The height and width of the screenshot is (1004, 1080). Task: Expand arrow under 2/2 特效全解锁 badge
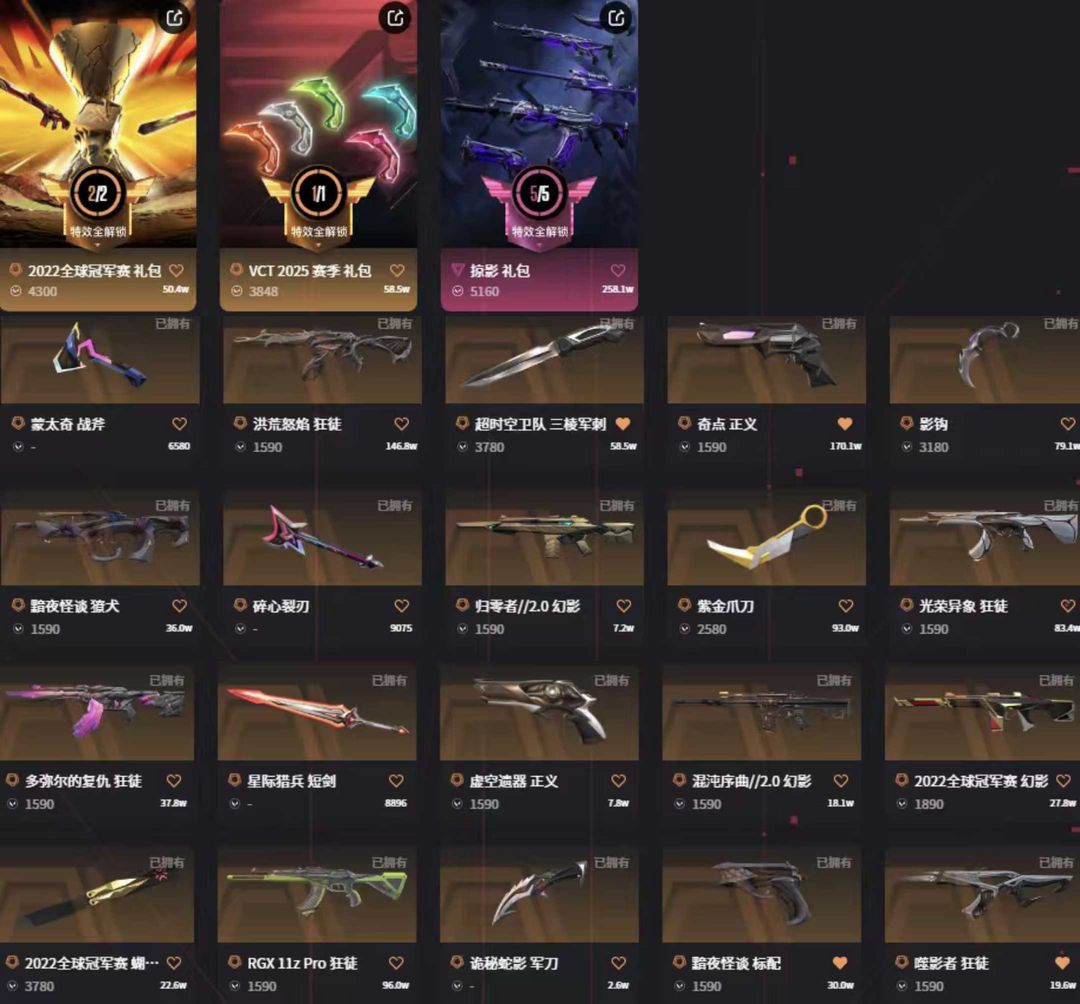[97, 245]
